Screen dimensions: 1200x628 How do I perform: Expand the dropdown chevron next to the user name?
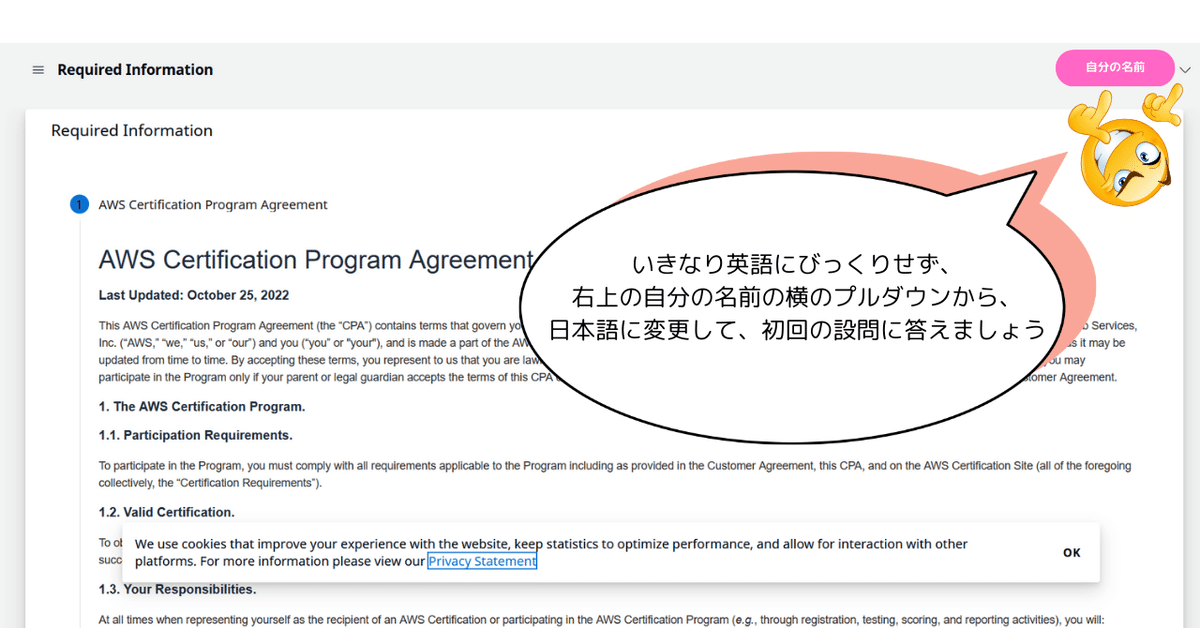(1185, 70)
